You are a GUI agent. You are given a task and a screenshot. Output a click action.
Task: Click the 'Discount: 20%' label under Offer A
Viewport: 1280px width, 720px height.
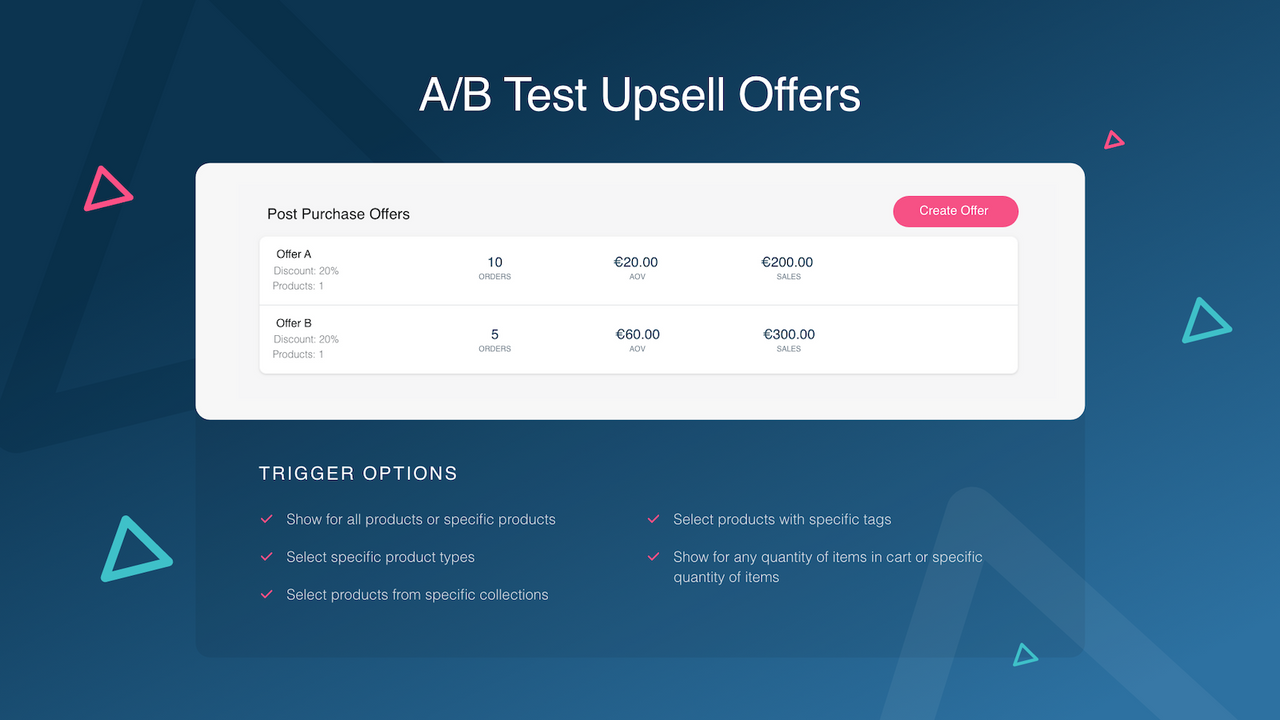[x=306, y=270]
